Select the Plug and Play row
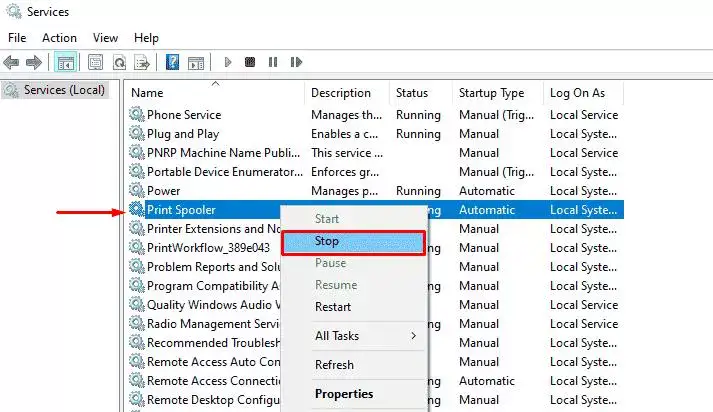This screenshot has height=412, width=713. (x=376, y=134)
